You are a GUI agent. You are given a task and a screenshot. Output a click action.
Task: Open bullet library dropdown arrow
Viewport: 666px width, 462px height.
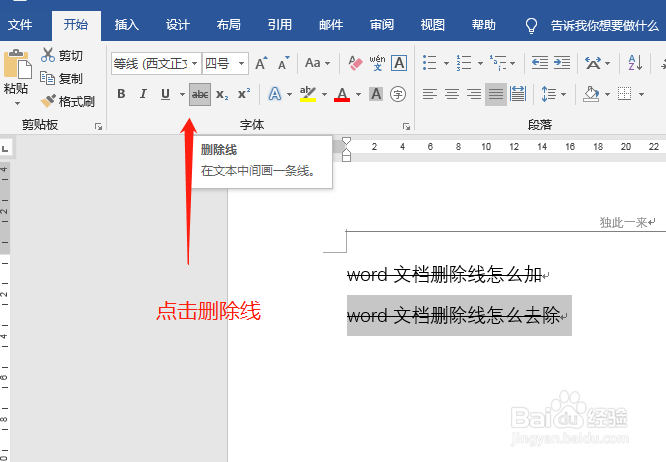click(x=446, y=63)
